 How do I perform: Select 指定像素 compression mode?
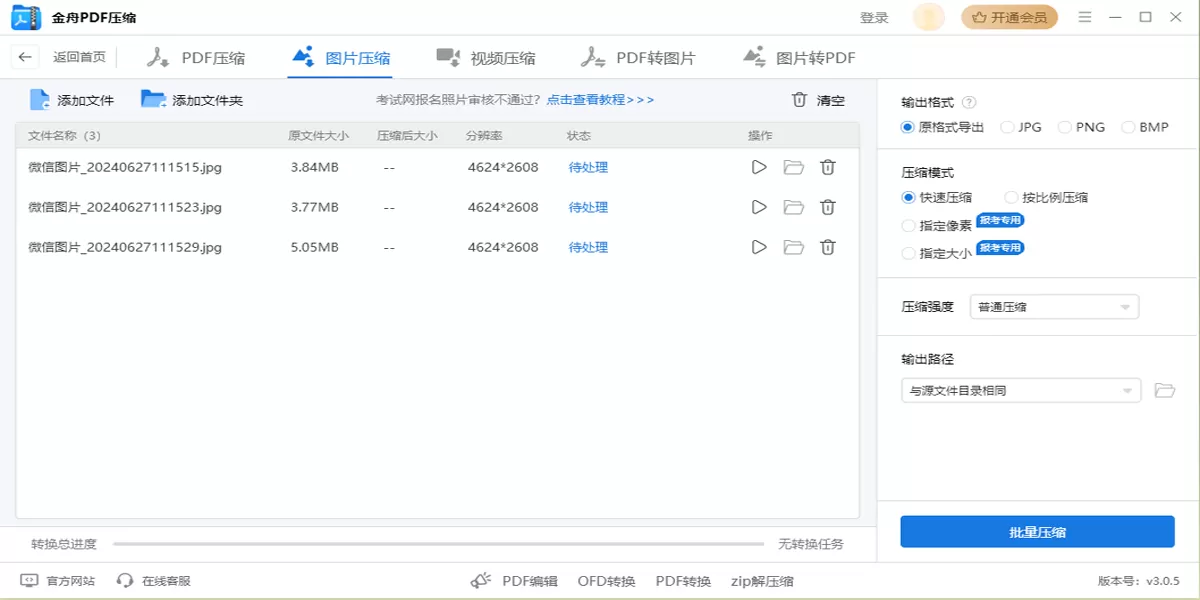click(936, 225)
